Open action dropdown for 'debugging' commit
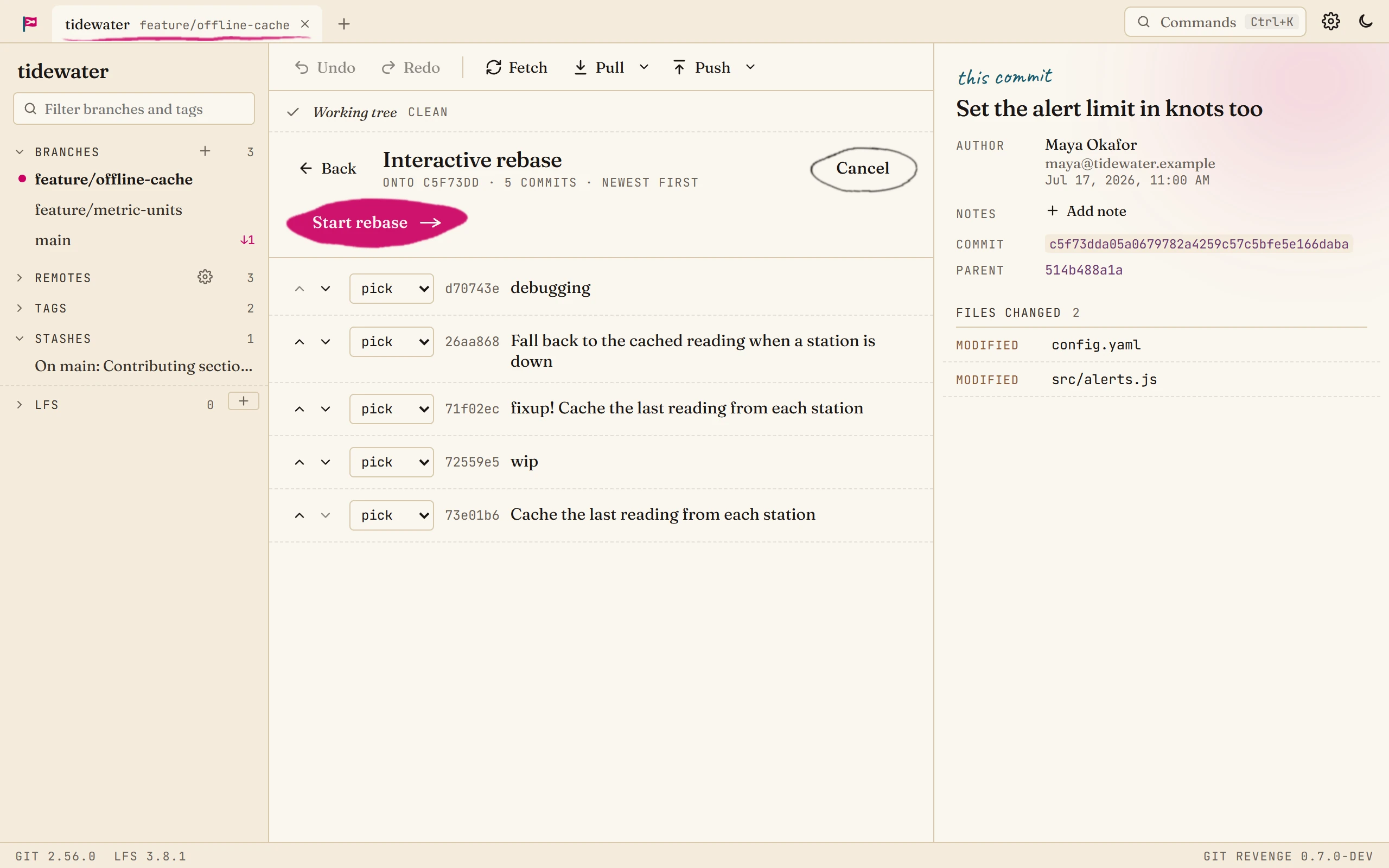1389x868 pixels. pyautogui.click(x=391, y=288)
